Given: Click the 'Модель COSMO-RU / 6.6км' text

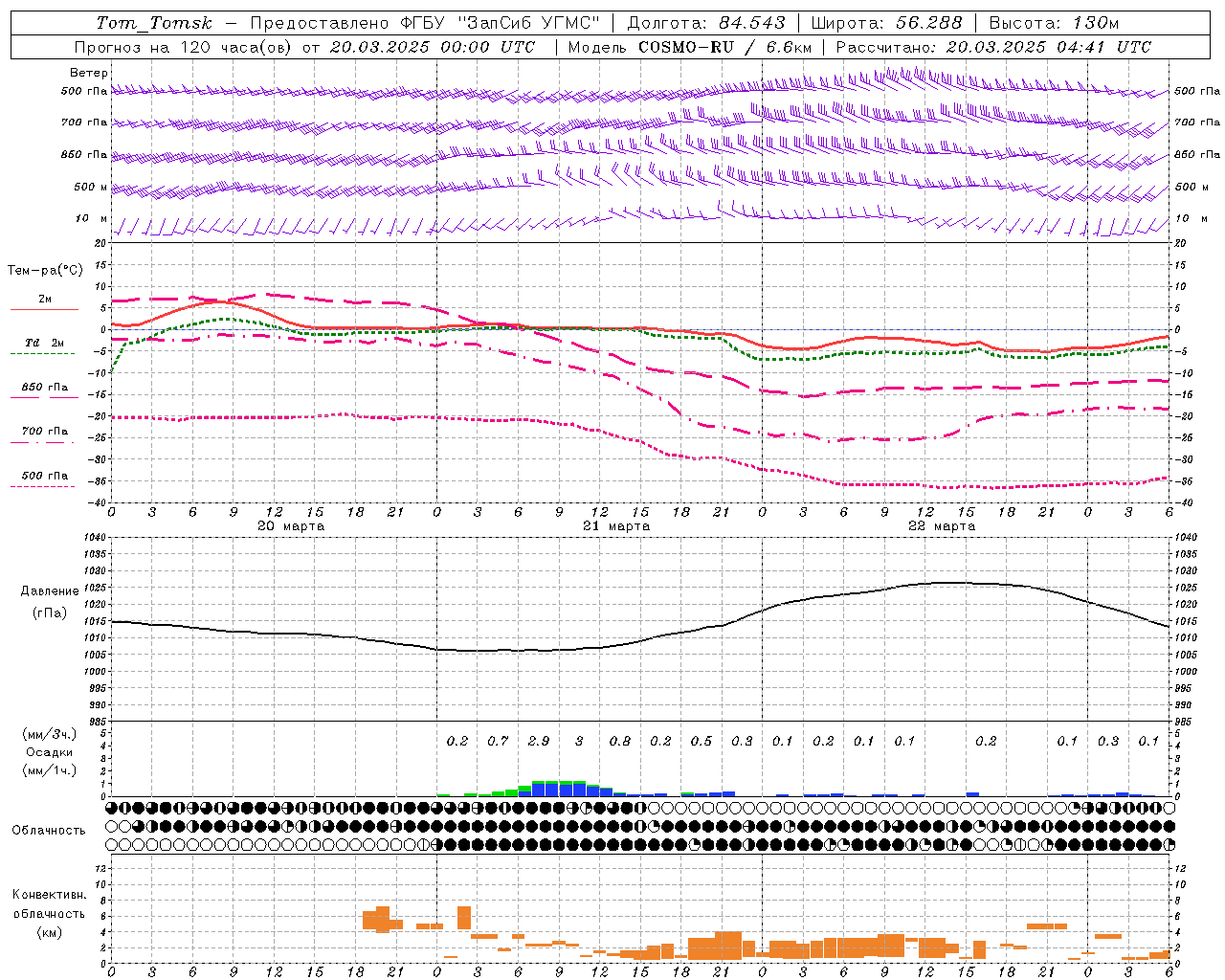Looking at the screenshot, I should (x=690, y=47).
